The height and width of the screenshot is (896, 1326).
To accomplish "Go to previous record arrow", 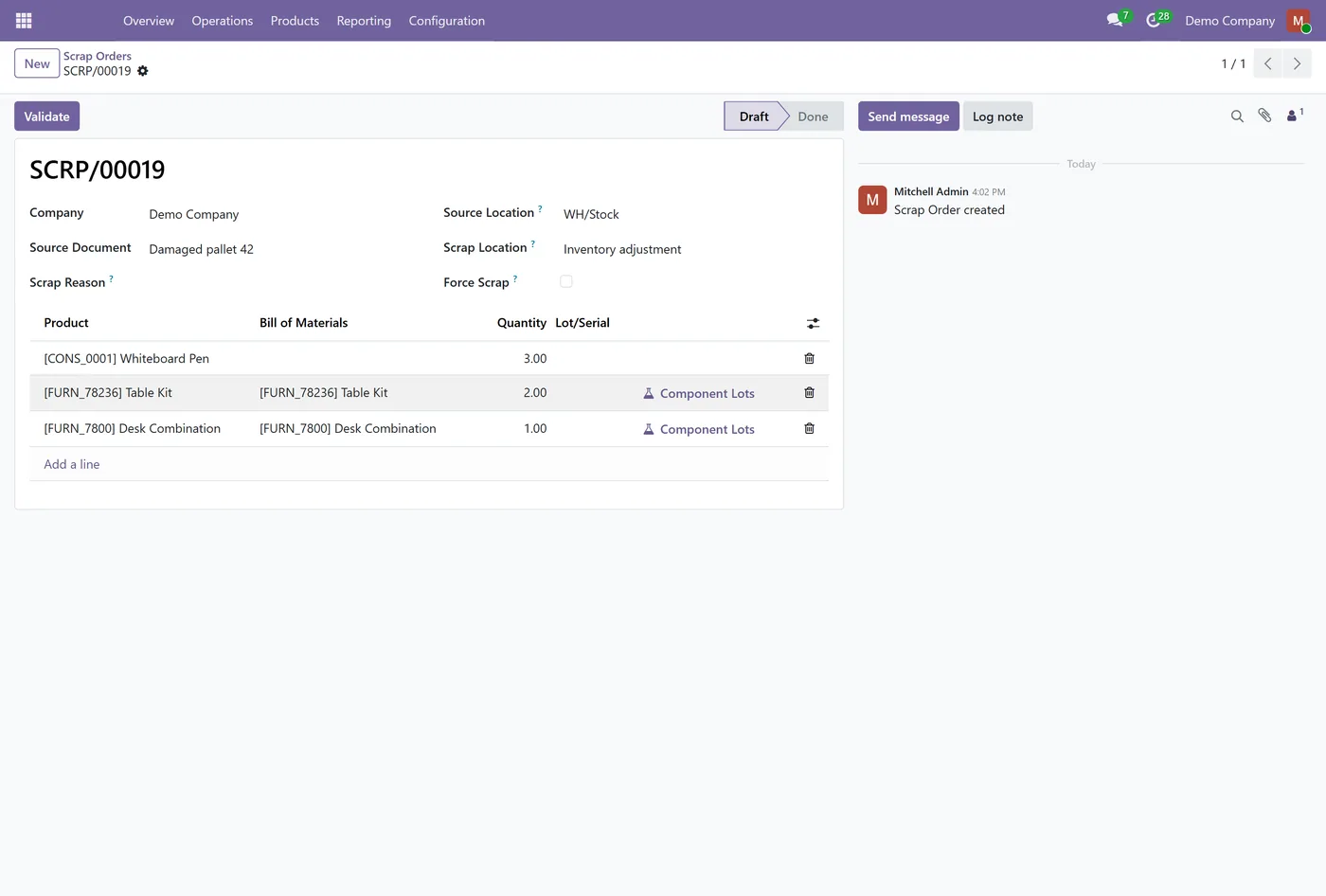I will point(1268,63).
